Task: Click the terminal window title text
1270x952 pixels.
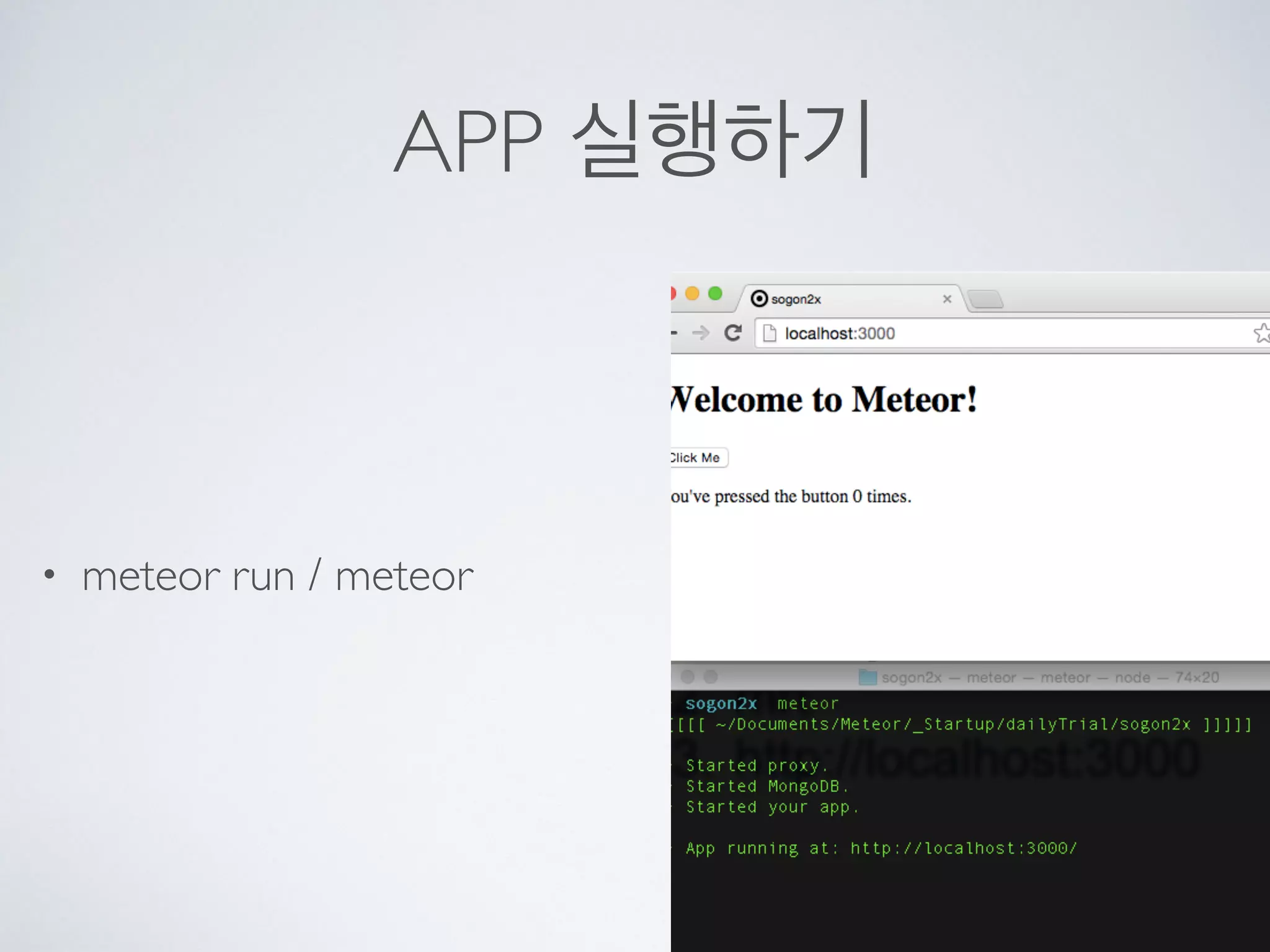Action: (x=1050, y=677)
